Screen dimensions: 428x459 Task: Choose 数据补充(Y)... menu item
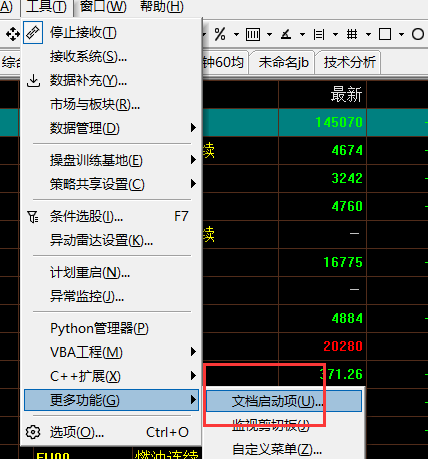click(x=111, y=80)
